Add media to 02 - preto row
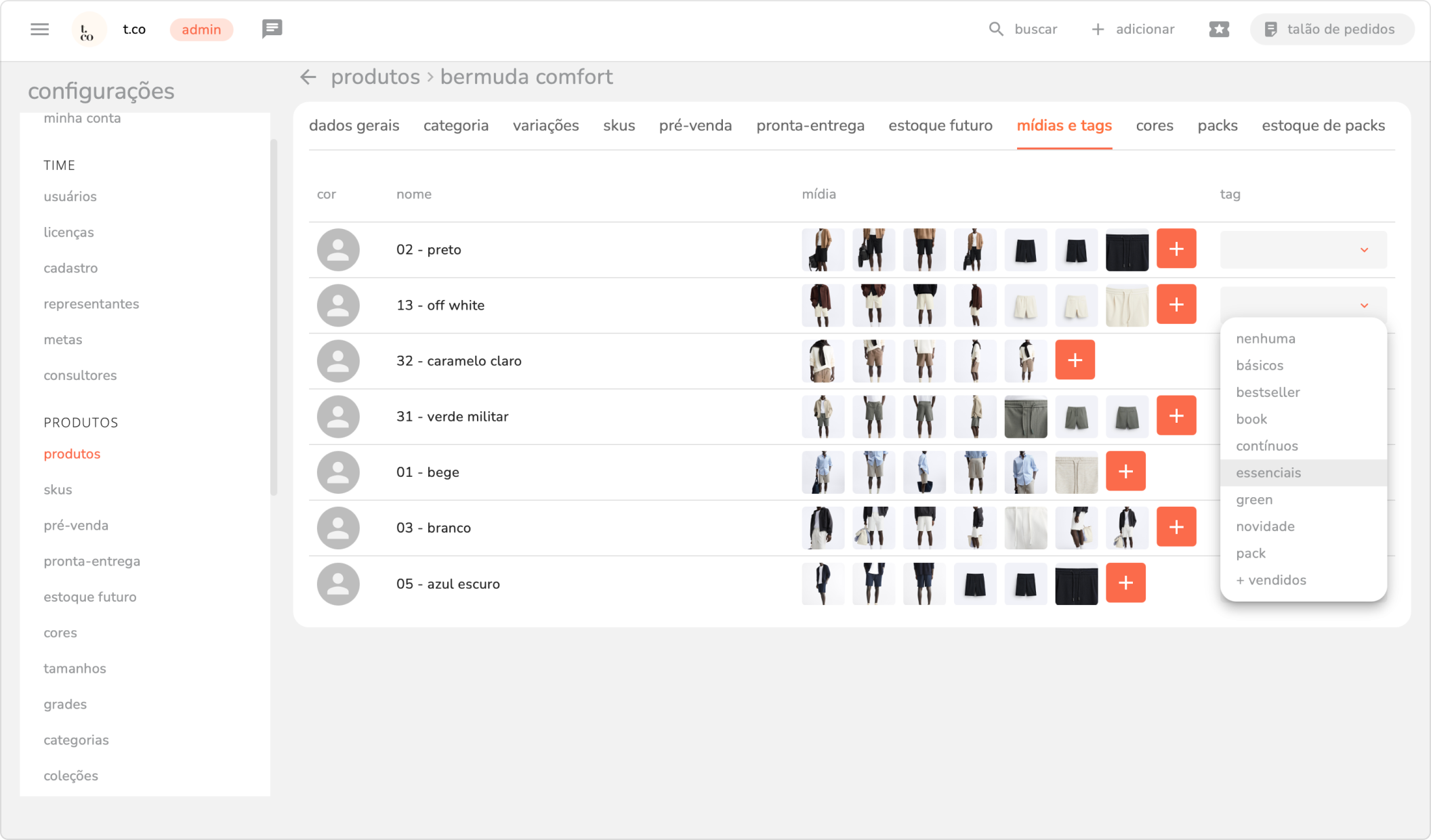 pyautogui.click(x=1176, y=249)
